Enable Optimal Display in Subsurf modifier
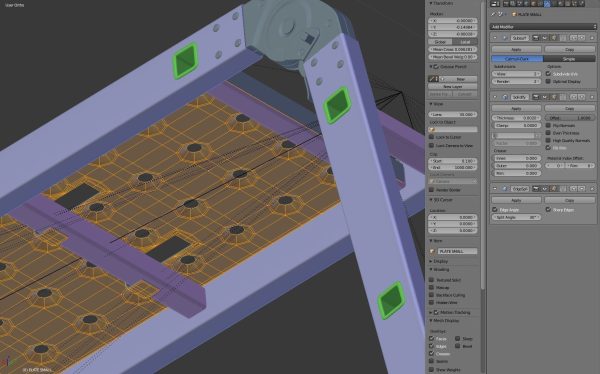The width and height of the screenshot is (600, 374). click(x=548, y=82)
